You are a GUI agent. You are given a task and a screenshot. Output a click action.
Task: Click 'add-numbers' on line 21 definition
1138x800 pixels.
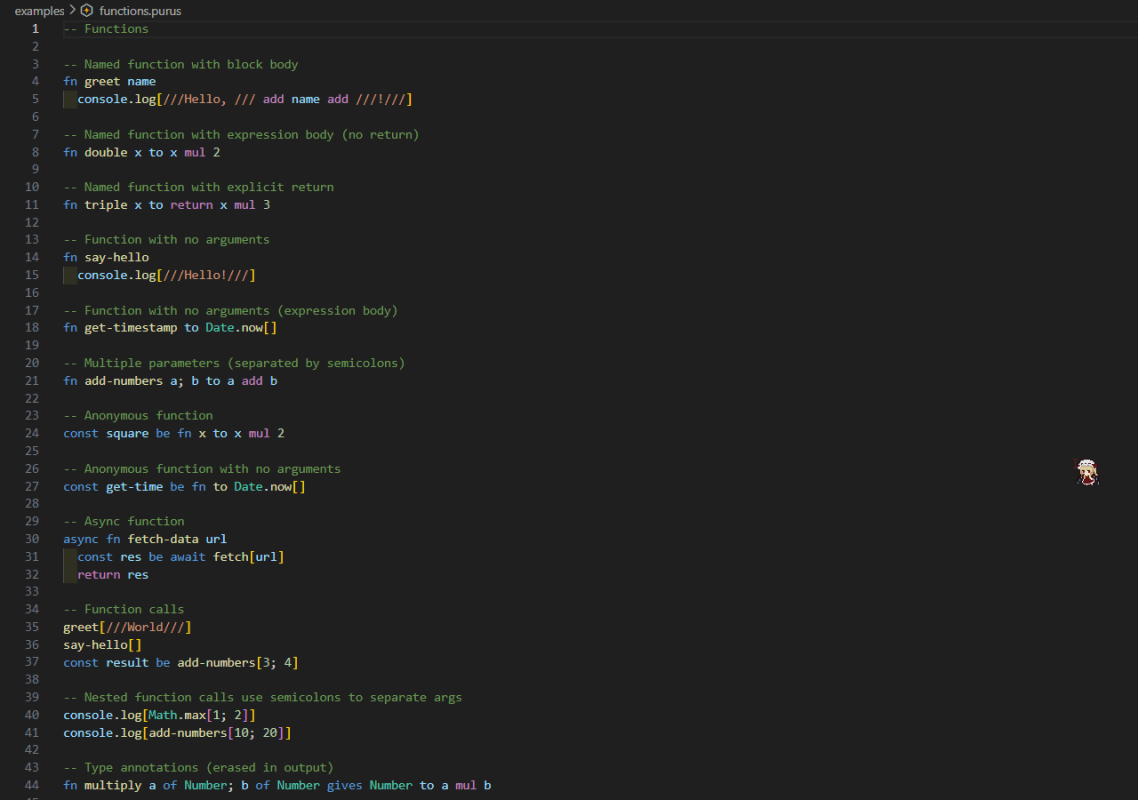point(124,380)
